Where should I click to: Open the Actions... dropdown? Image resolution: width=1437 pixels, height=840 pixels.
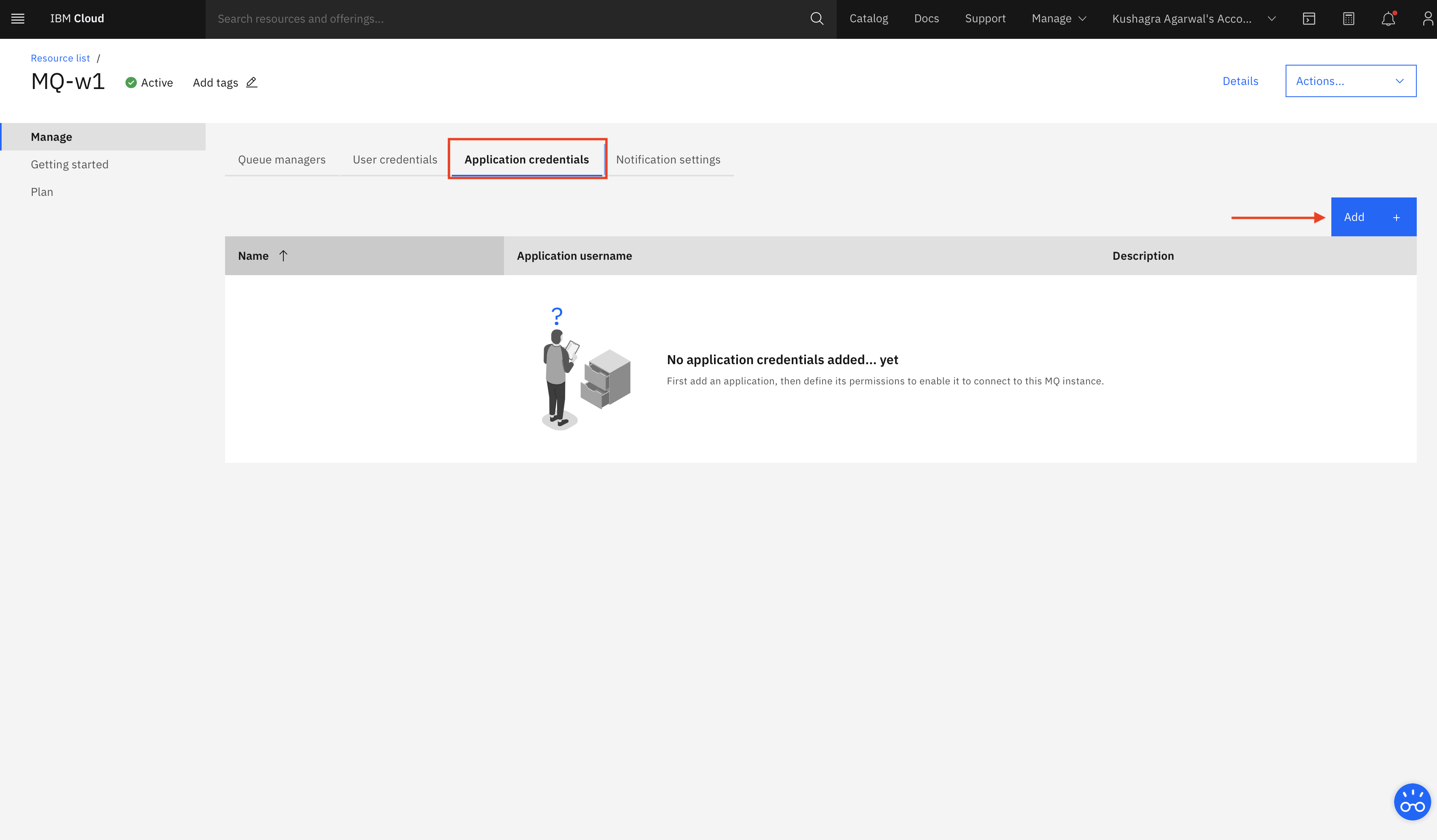(1350, 81)
